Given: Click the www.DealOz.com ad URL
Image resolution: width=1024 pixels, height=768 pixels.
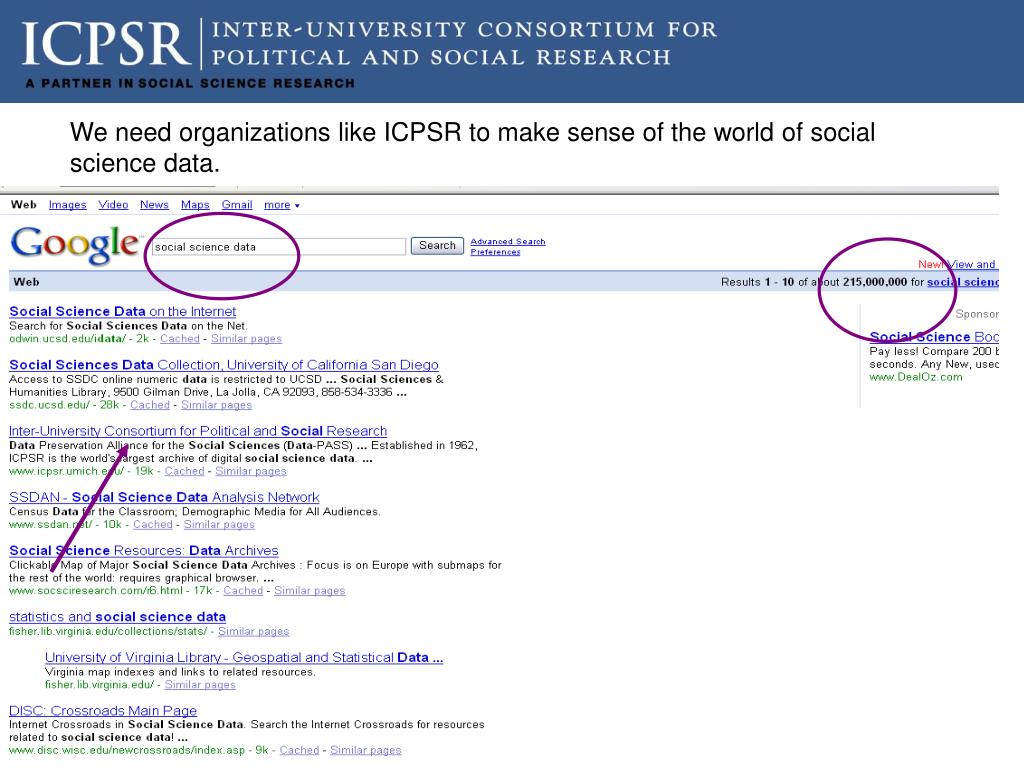Looking at the screenshot, I should coord(916,377).
